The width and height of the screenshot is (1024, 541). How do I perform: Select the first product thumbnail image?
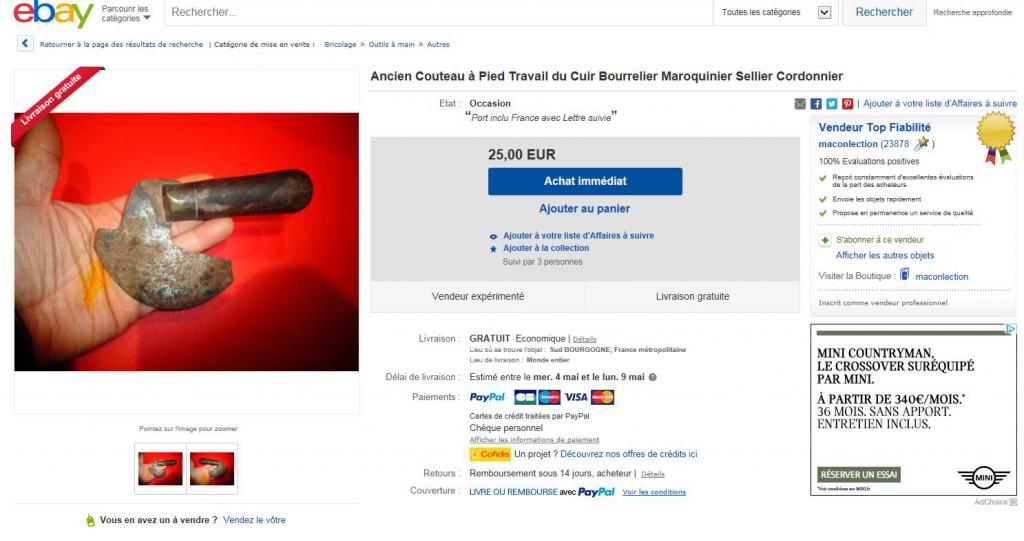coord(161,468)
